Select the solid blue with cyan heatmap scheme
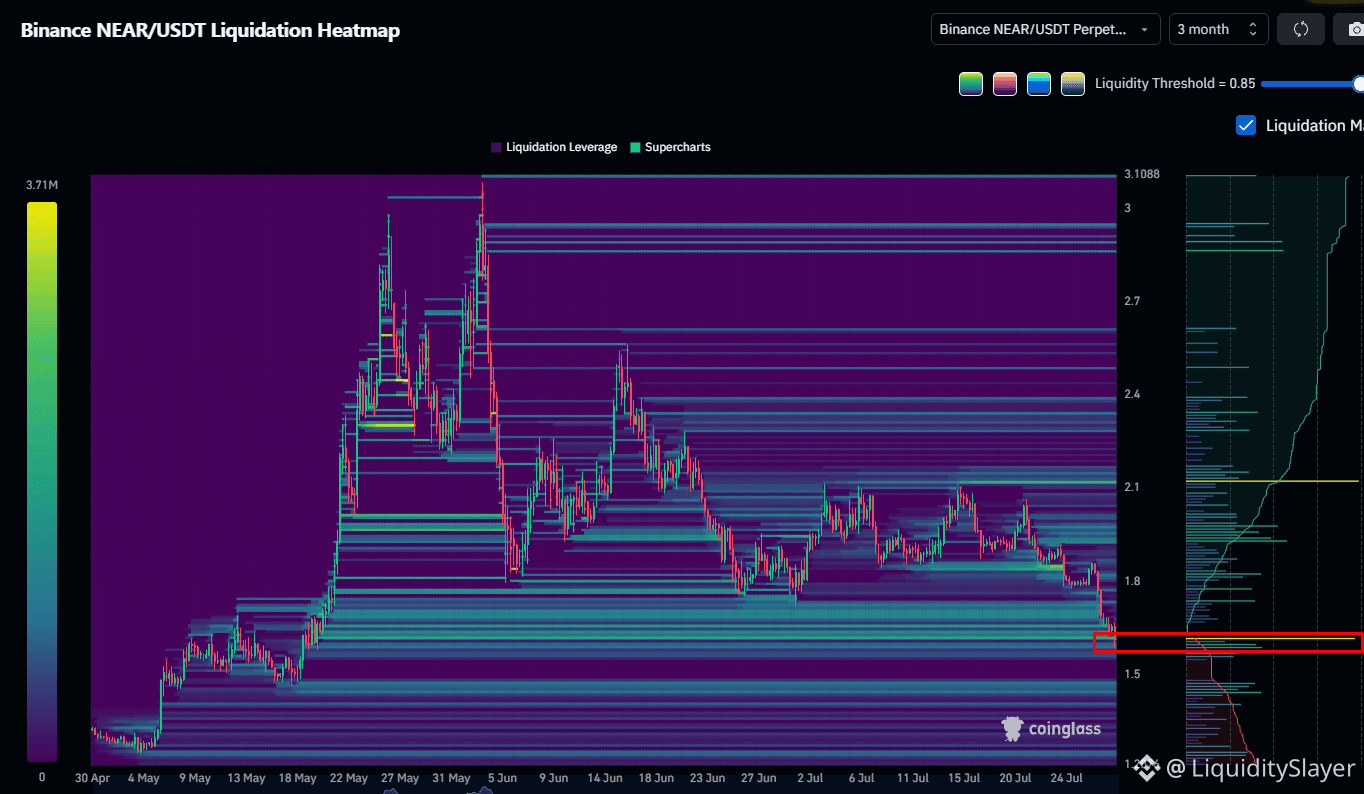1364x794 pixels. click(x=1039, y=84)
